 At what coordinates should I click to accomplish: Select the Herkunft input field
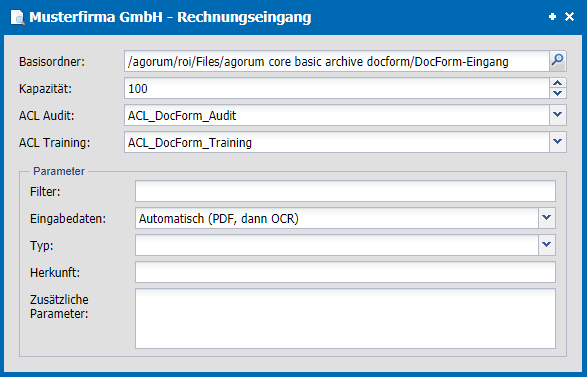[345, 272]
